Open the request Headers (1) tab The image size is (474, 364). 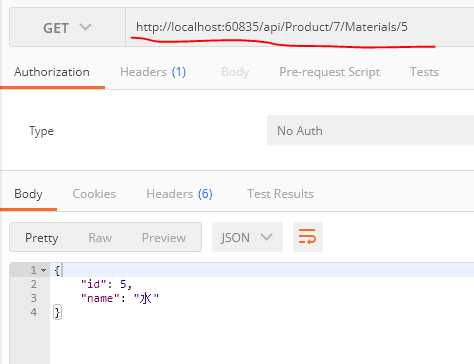tap(153, 72)
